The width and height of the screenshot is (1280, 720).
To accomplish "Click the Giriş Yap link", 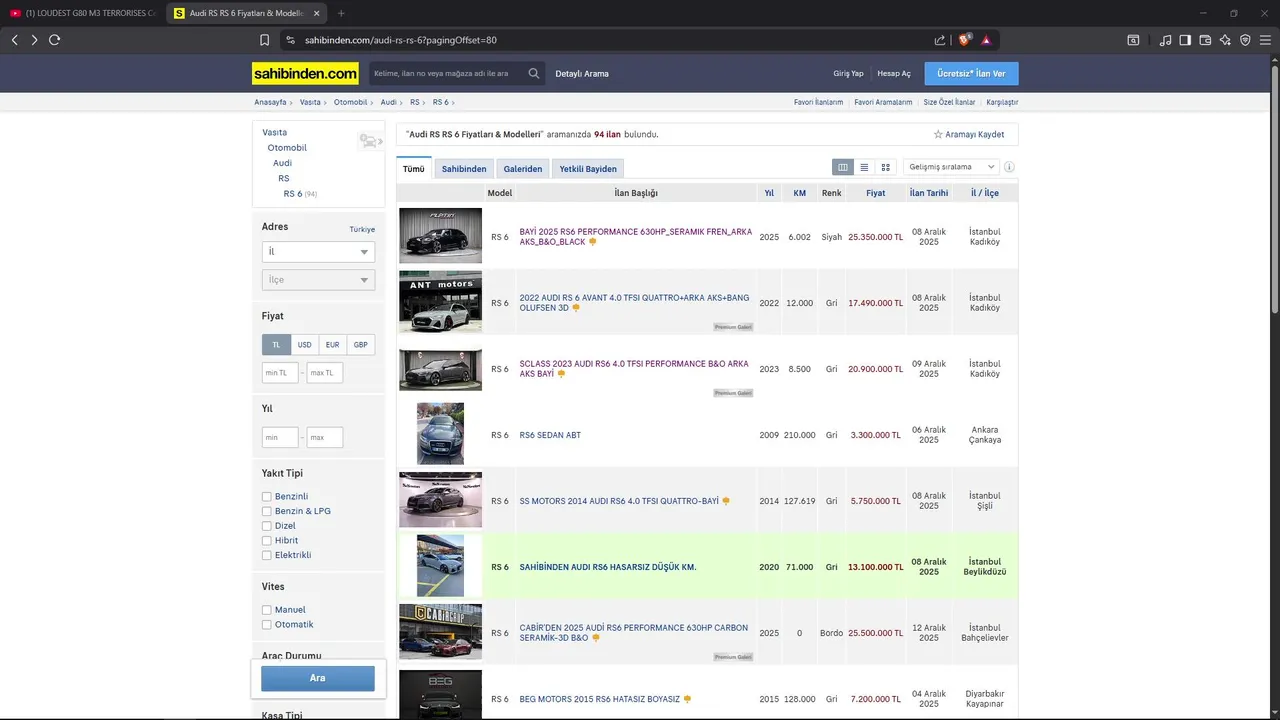I will pyautogui.click(x=848, y=73).
